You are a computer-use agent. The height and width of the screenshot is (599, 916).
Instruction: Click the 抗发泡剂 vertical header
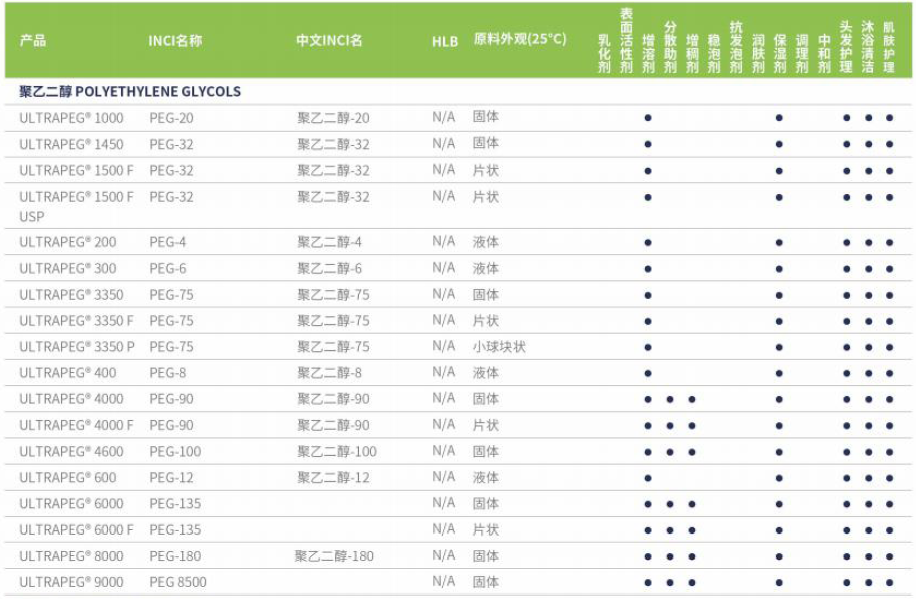pos(736,47)
